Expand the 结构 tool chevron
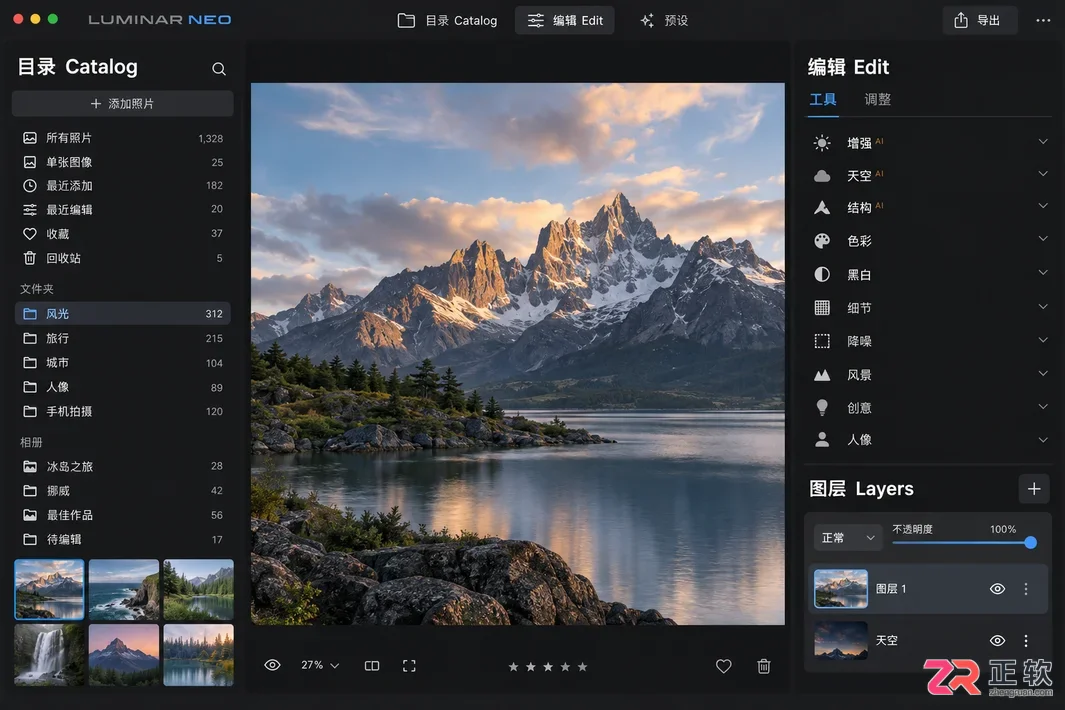This screenshot has height=710, width=1065. (x=1043, y=206)
